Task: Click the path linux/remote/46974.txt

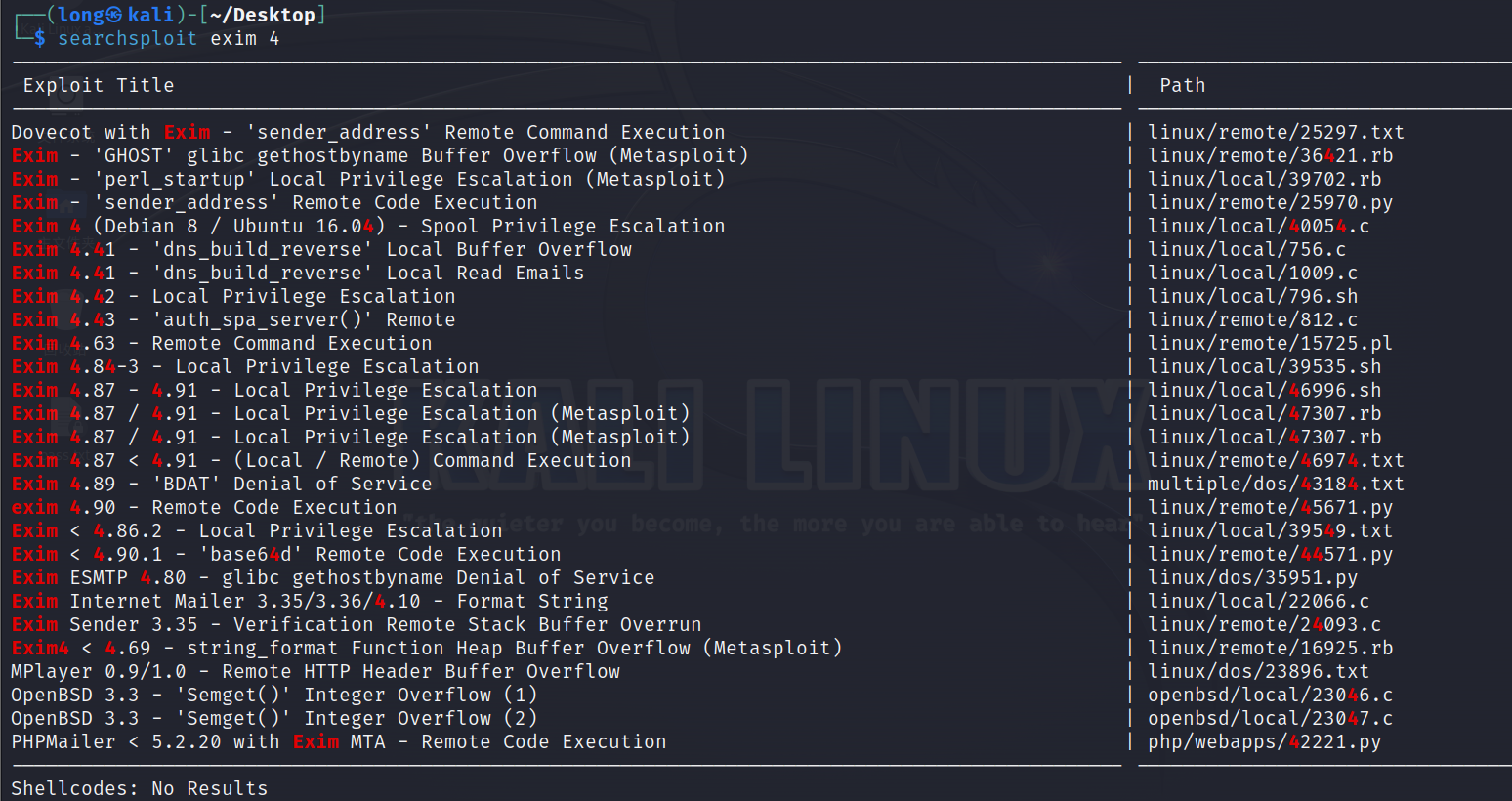Action: (x=1277, y=460)
